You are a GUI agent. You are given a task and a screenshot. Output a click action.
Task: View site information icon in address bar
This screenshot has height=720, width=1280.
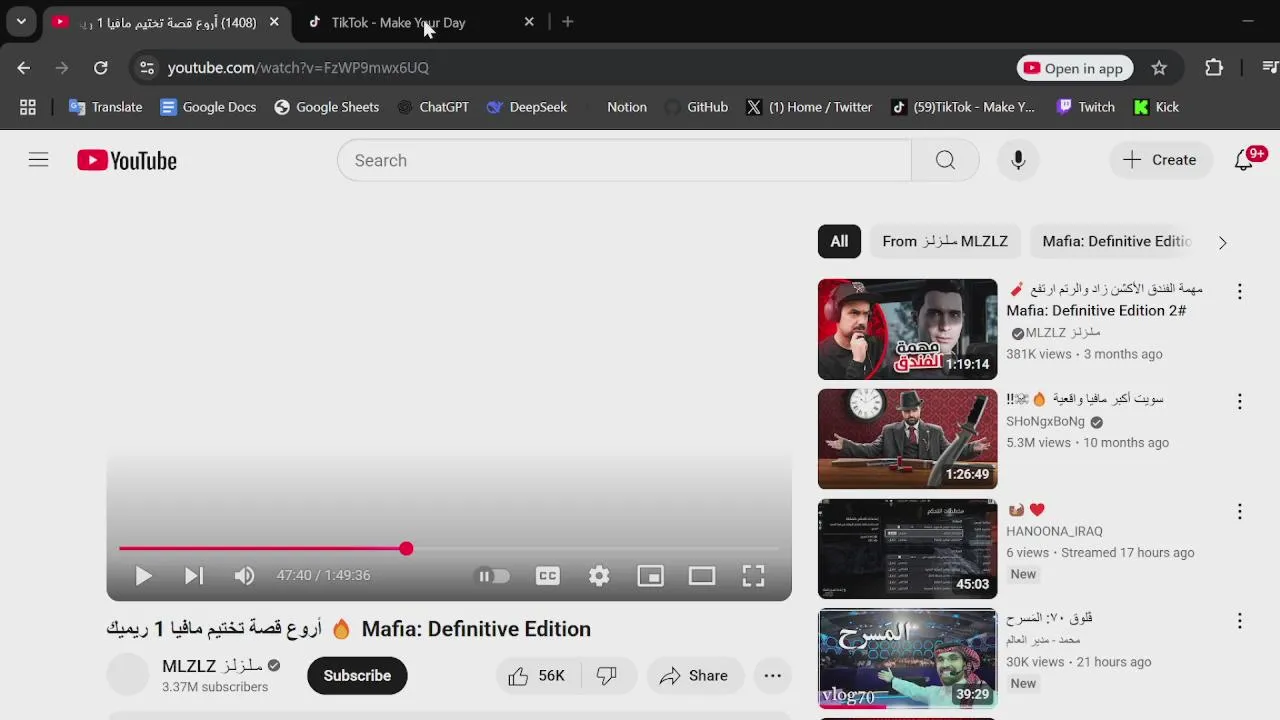pyautogui.click(x=147, y=68)
